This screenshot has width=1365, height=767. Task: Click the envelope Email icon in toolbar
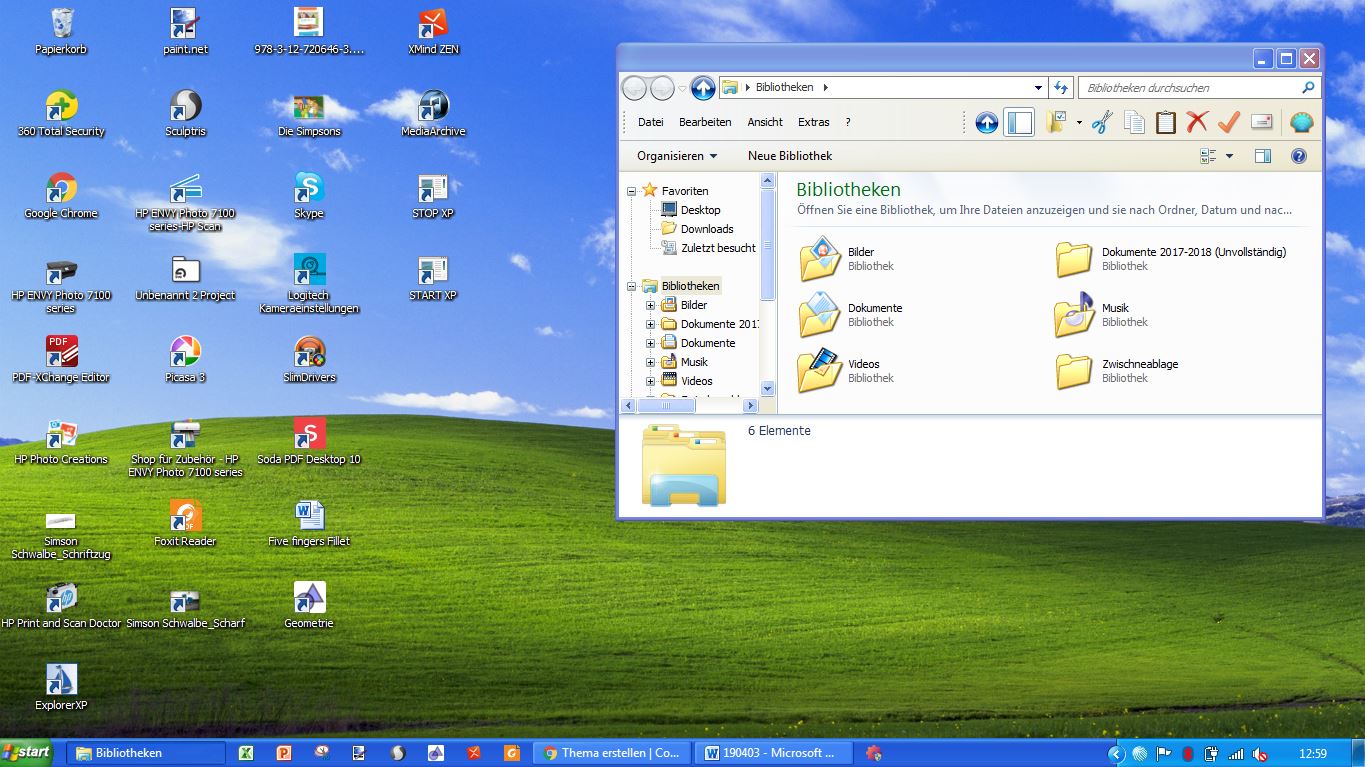click(x=1261, y=122)
